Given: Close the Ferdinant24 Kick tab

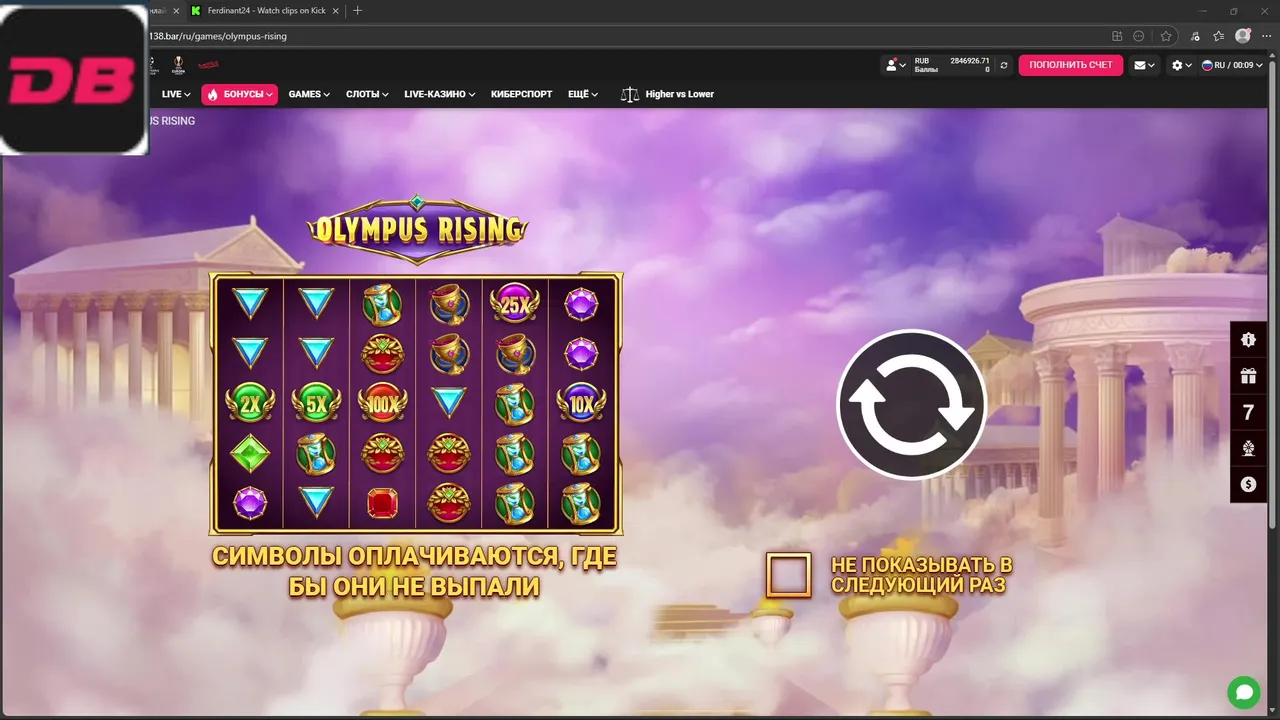Looking at the screenshot, I should [337, 10].
